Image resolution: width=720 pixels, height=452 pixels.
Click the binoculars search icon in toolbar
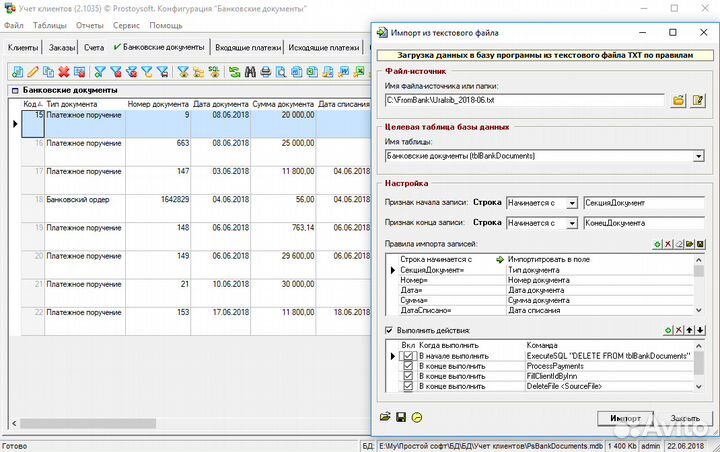point(250,72)
